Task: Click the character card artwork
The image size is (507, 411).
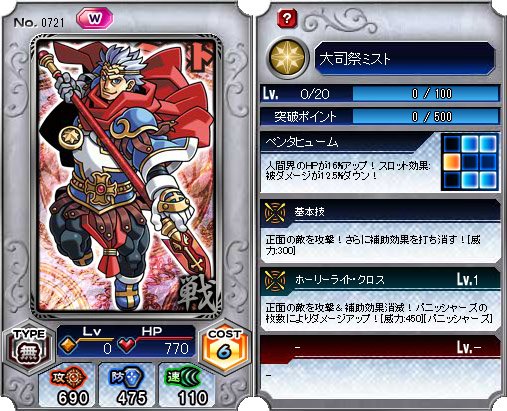Action: [126, 175]
